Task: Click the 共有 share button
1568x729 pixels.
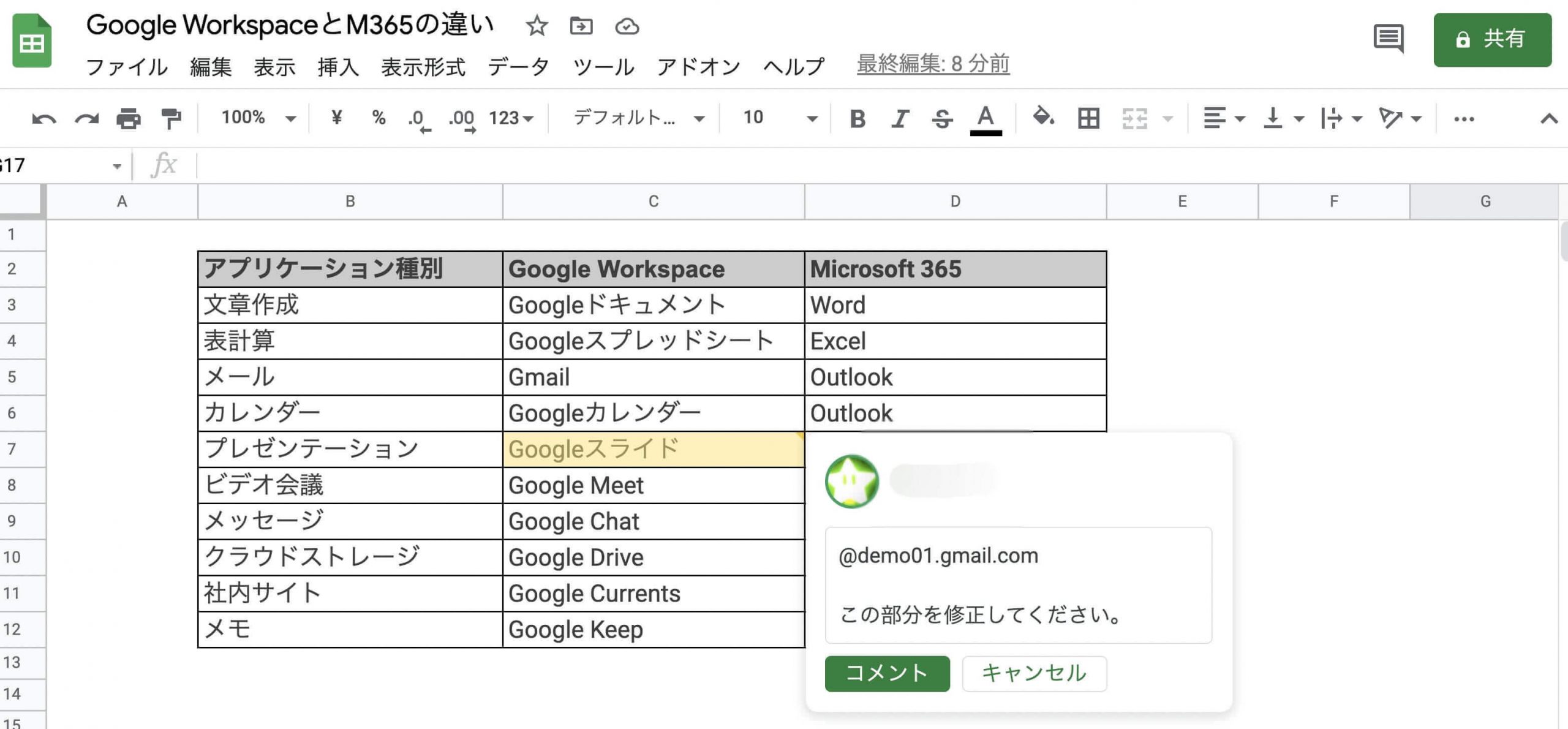Action: 1492,40
